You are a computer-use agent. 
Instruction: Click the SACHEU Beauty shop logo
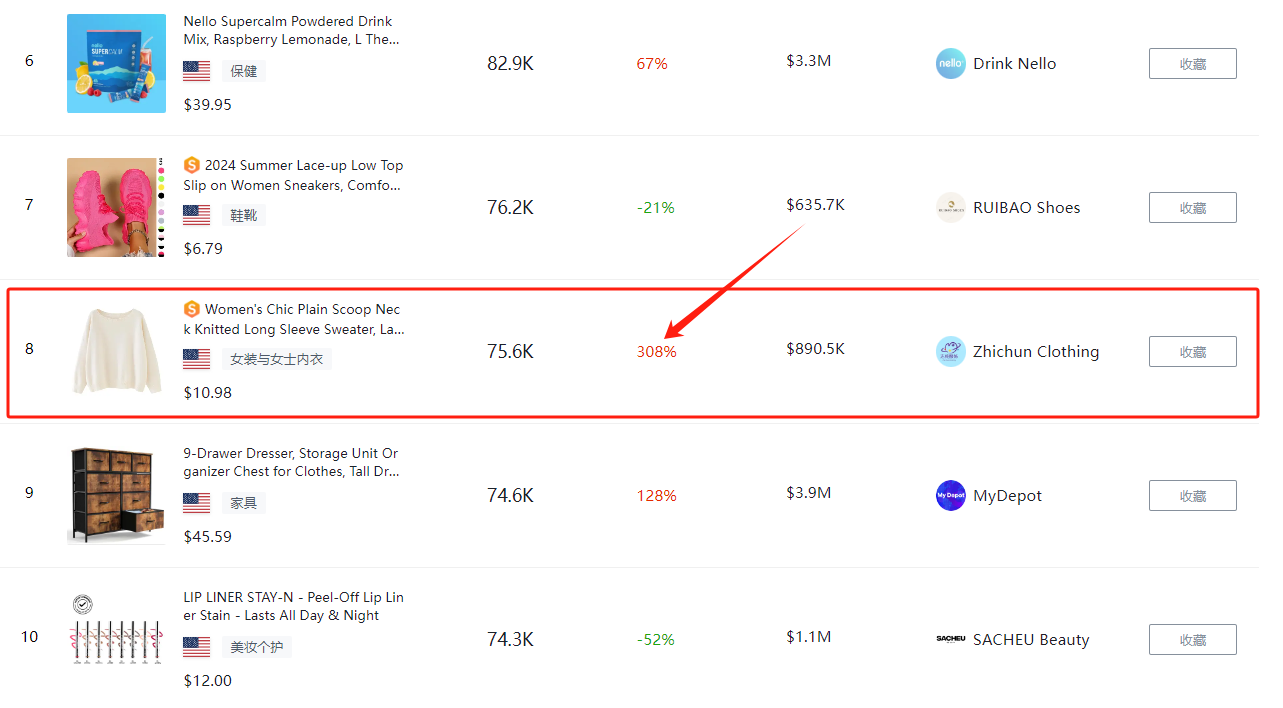click(x=950, y=640)
